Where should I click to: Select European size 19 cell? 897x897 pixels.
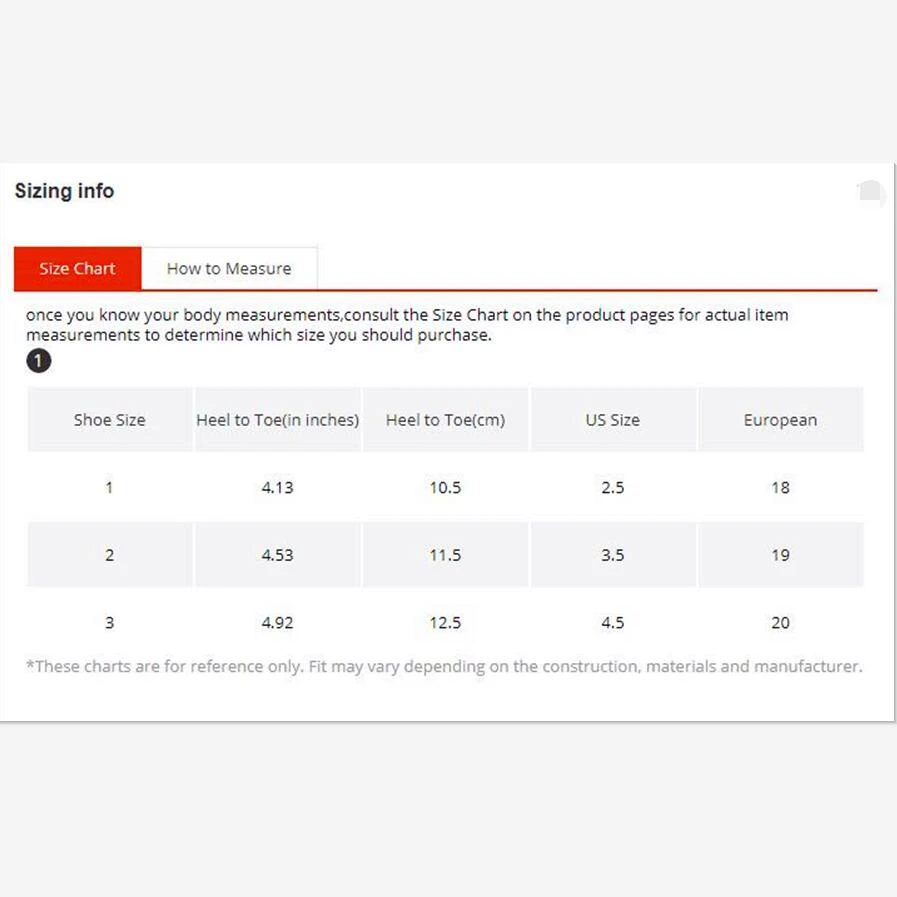coord(780,555)
